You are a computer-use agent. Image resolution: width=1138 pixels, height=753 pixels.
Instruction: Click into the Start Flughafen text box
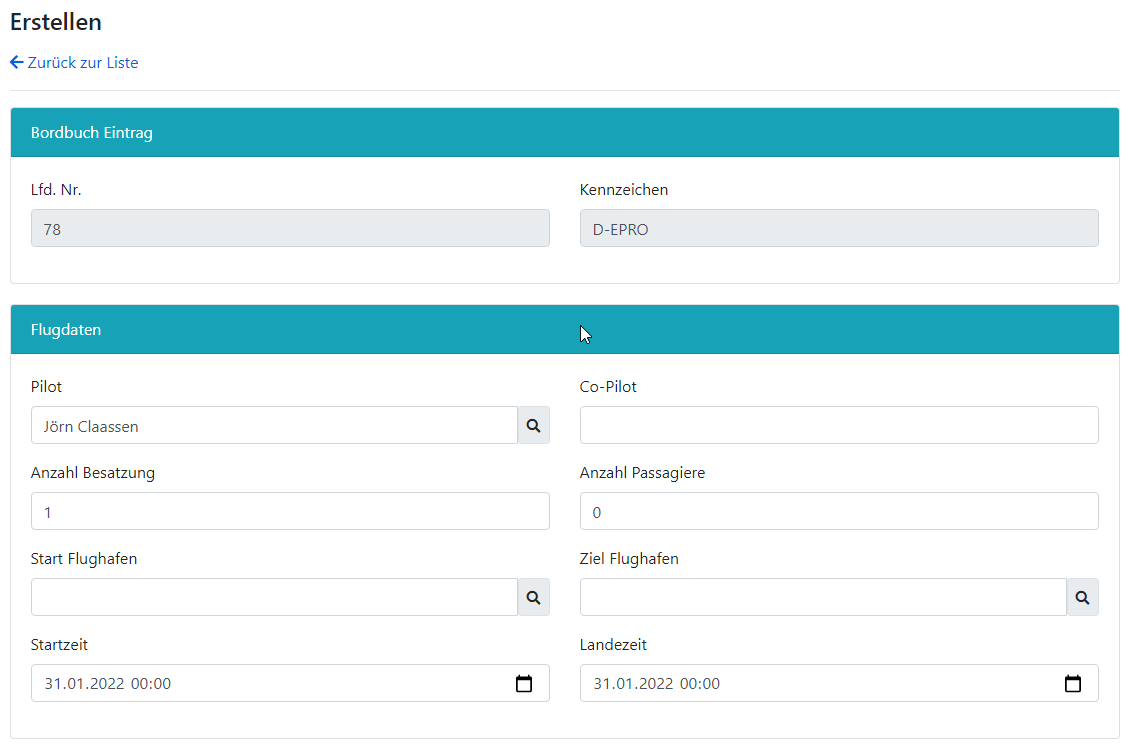(274, 598)
